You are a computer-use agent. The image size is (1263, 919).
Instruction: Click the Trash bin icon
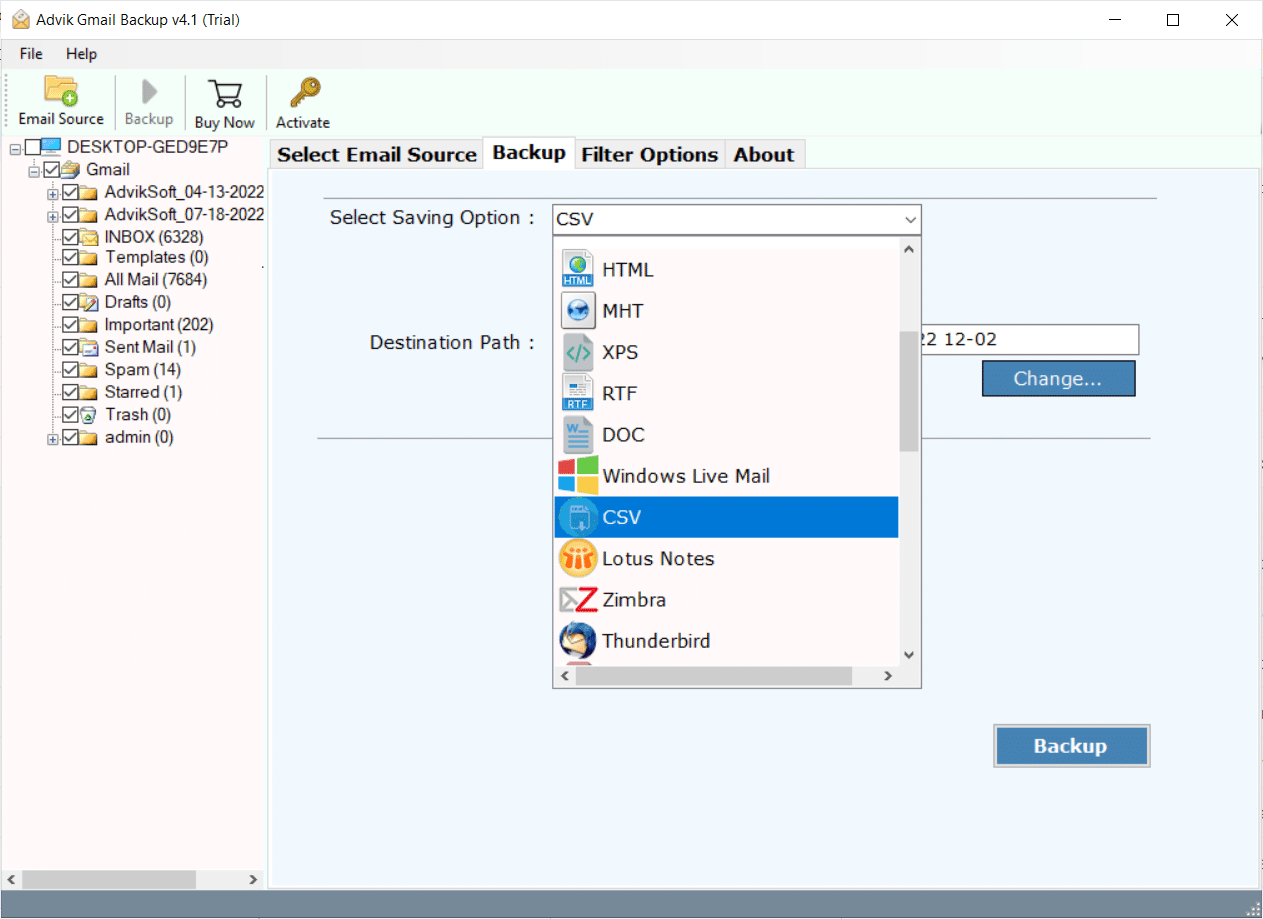(x=89, y=414)
